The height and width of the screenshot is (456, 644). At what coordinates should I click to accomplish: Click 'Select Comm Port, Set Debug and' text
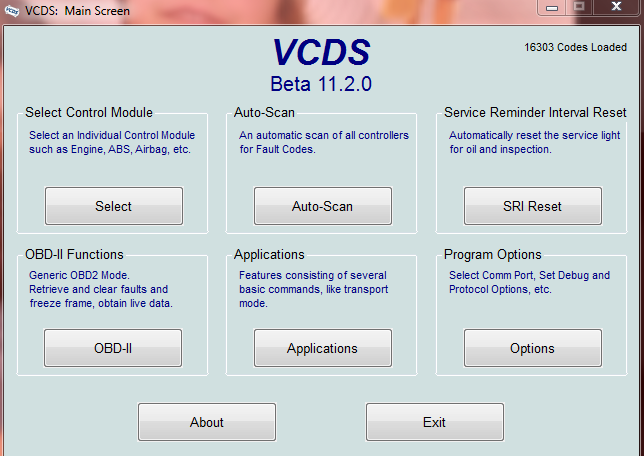[x=529, y=275]
